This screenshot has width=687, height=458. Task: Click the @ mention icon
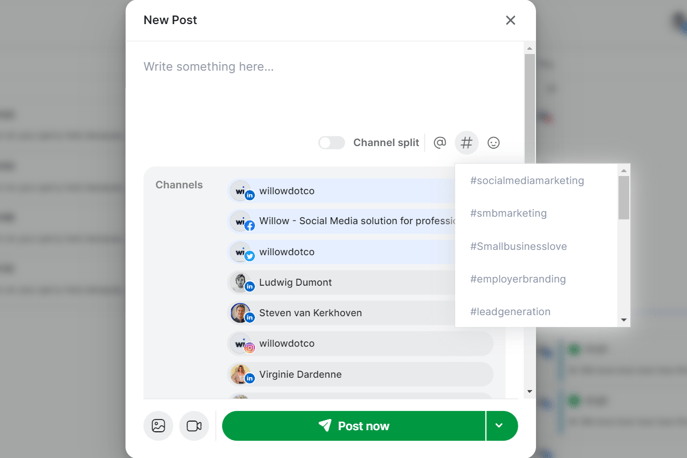(439, 142)
